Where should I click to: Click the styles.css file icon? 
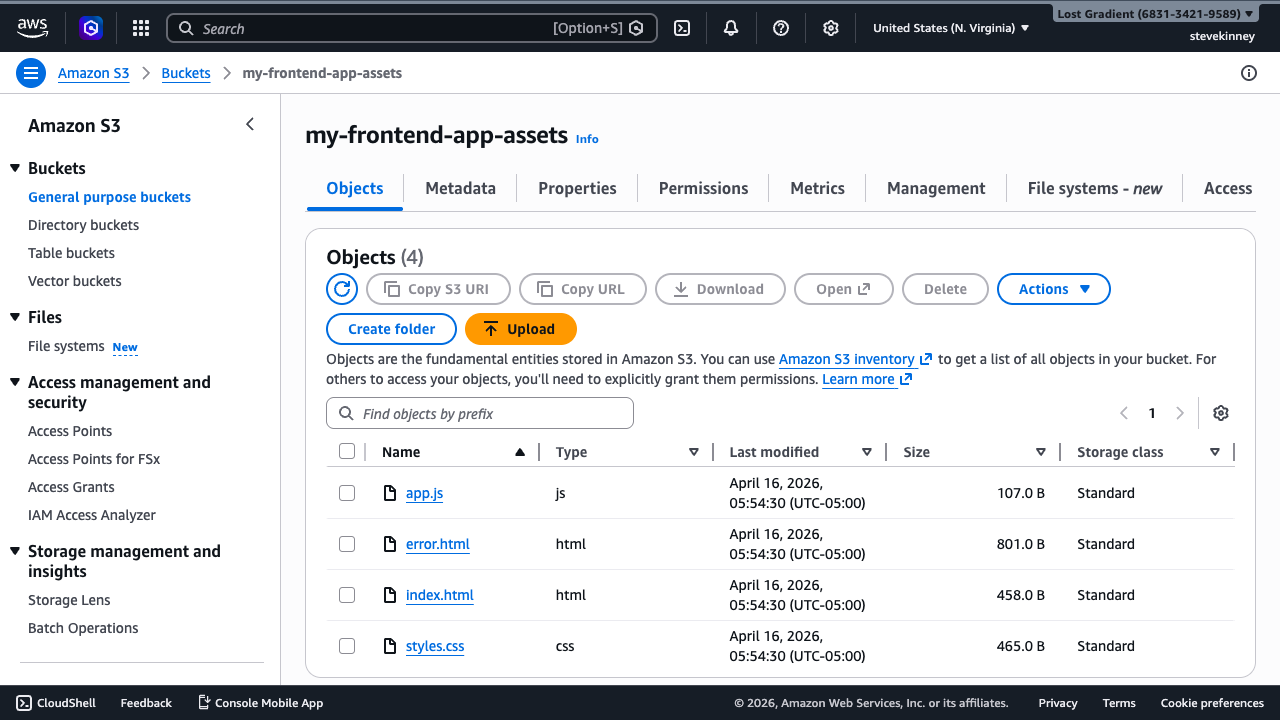pyautogui.click(x=391, y=646)
